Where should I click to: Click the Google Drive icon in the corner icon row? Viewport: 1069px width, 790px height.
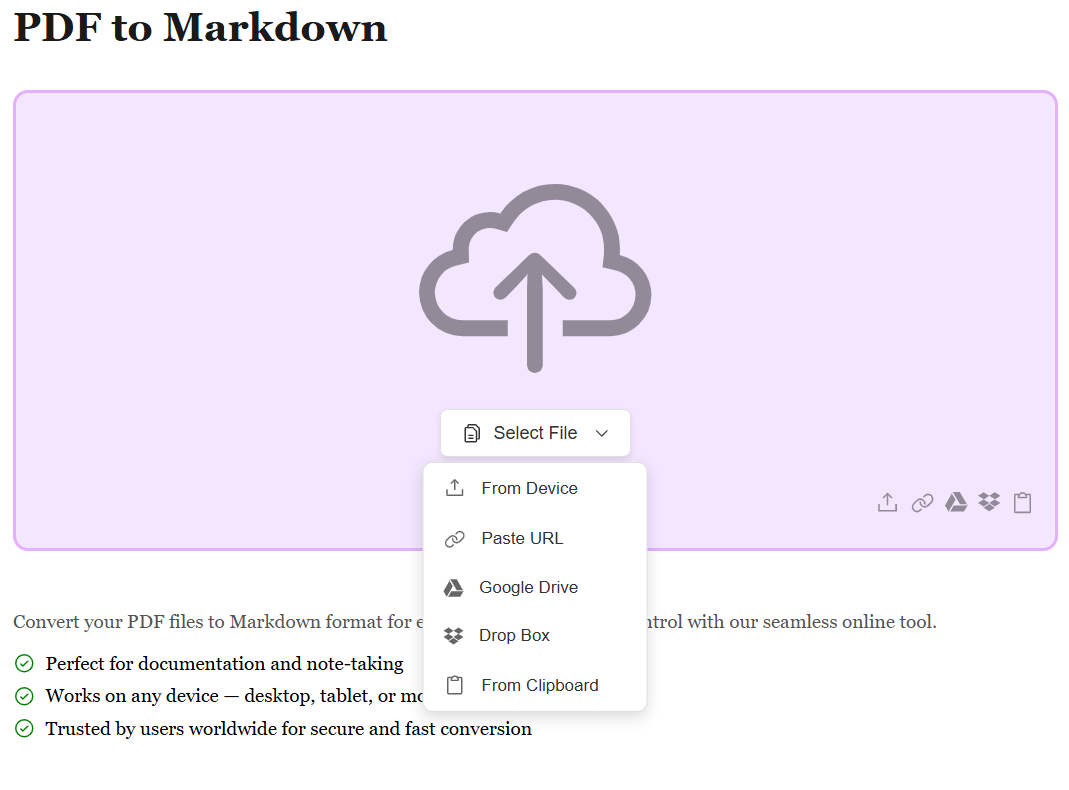pos(956,502)
